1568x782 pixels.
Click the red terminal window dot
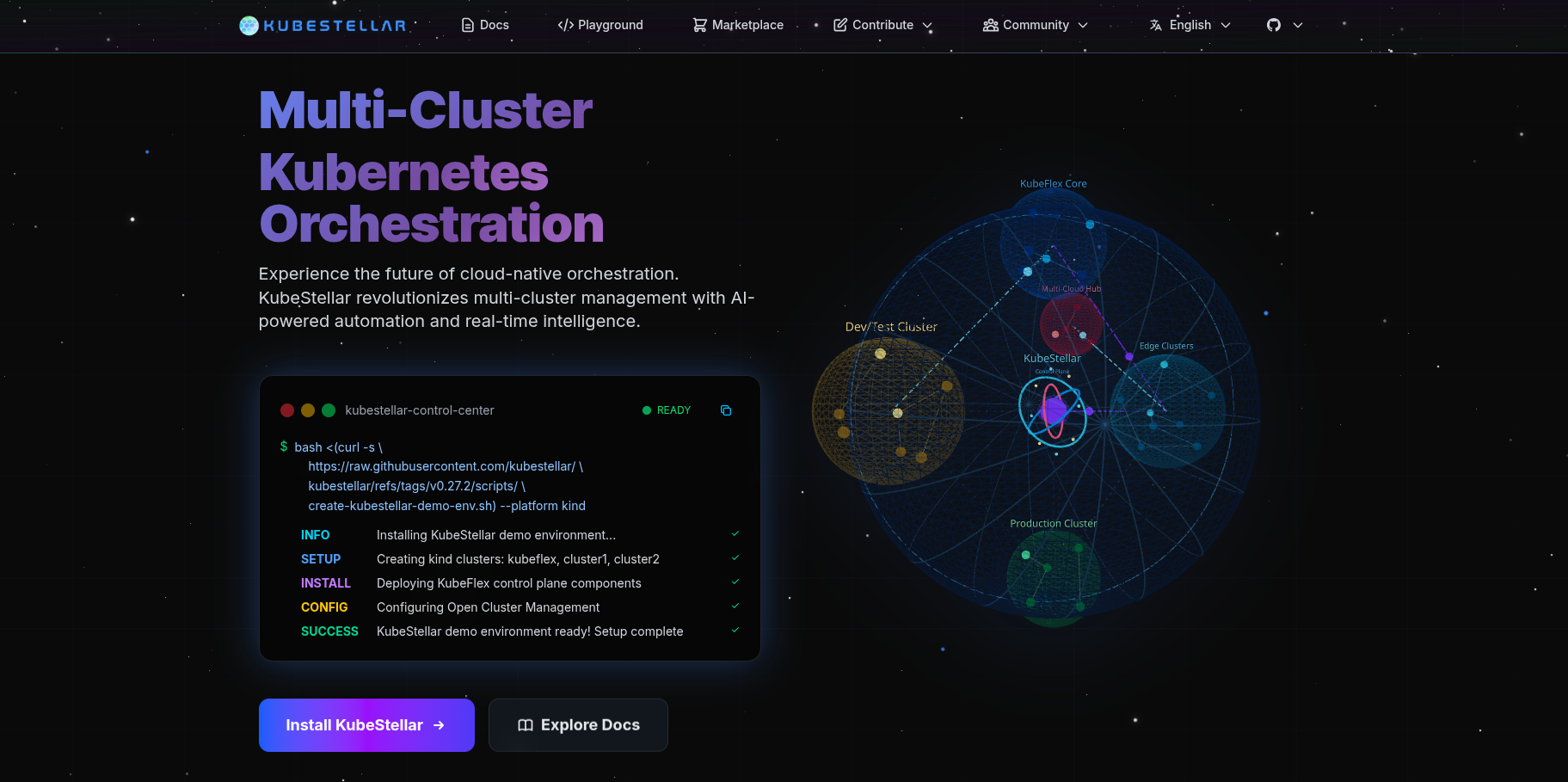(x=287, y=410)
